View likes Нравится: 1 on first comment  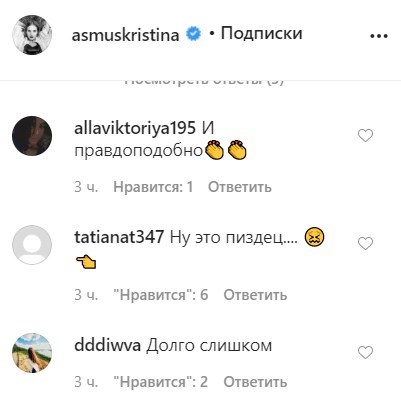coord(153,187)
